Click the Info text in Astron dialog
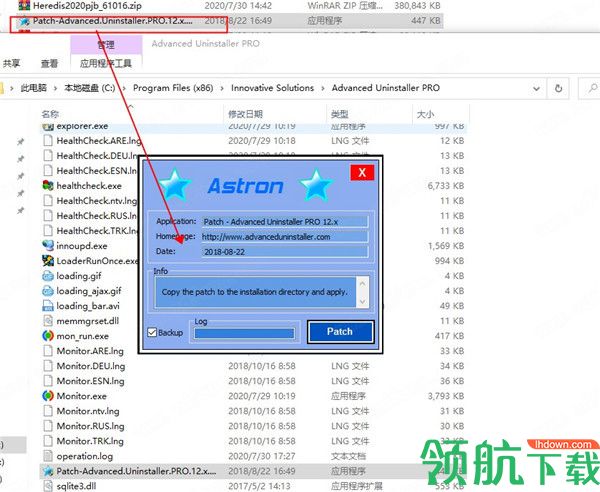This screenshot has width=600, height=492. pos(254,292)
